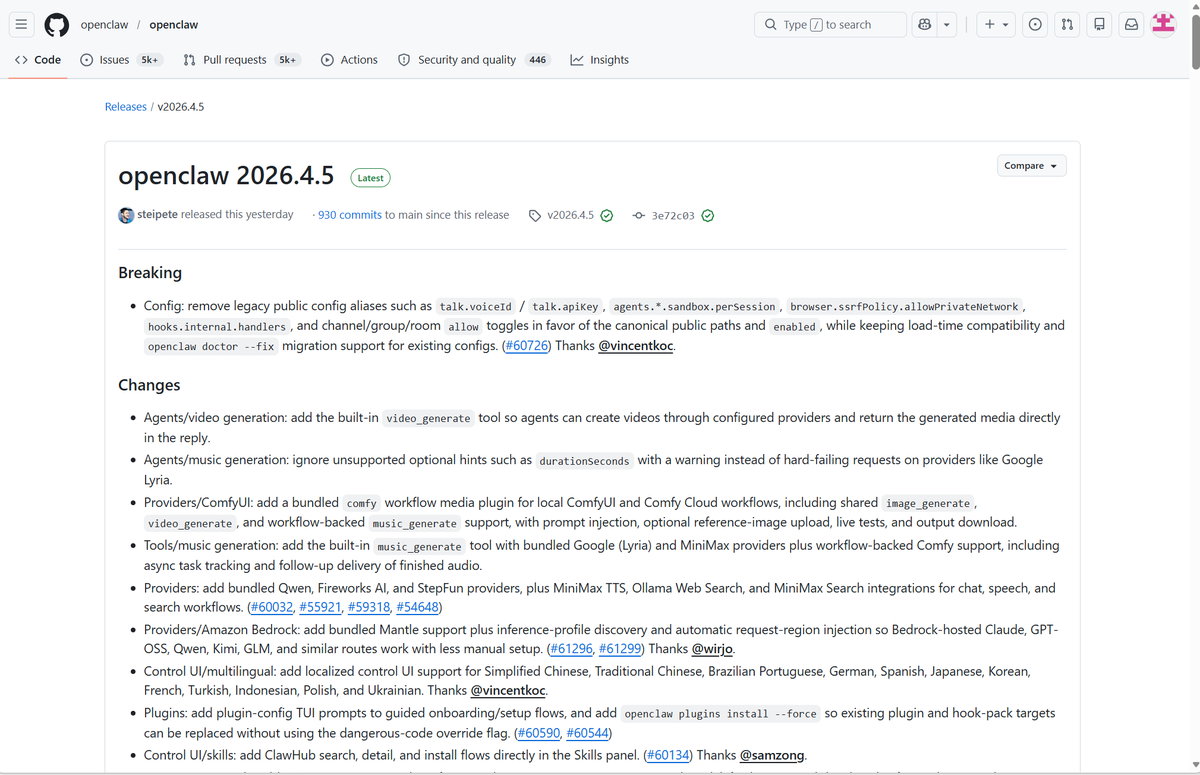Click the openclaw plugins install --force code
Image resolution: width=1200 pixels, height=775 pixels.
pyautogui.click(x=720, y=714)
